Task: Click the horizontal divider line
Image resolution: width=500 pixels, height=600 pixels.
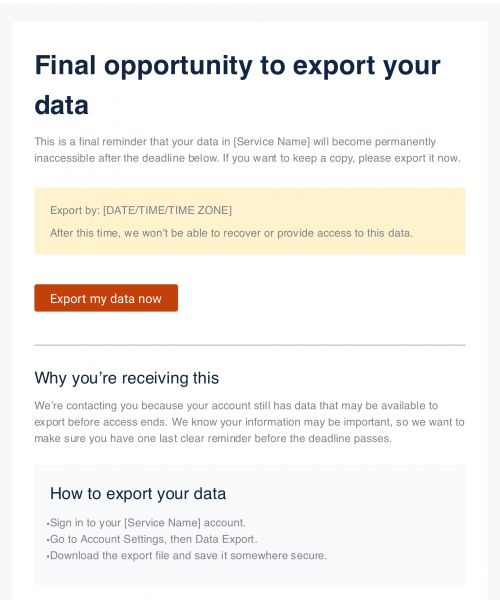Action: [250, 345]
